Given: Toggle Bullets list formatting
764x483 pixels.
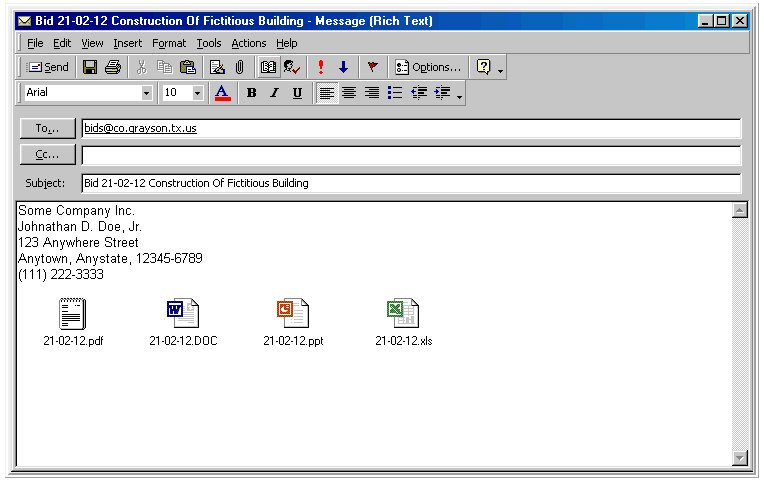Looking at the screenshot, I should [x=395, y=93].
